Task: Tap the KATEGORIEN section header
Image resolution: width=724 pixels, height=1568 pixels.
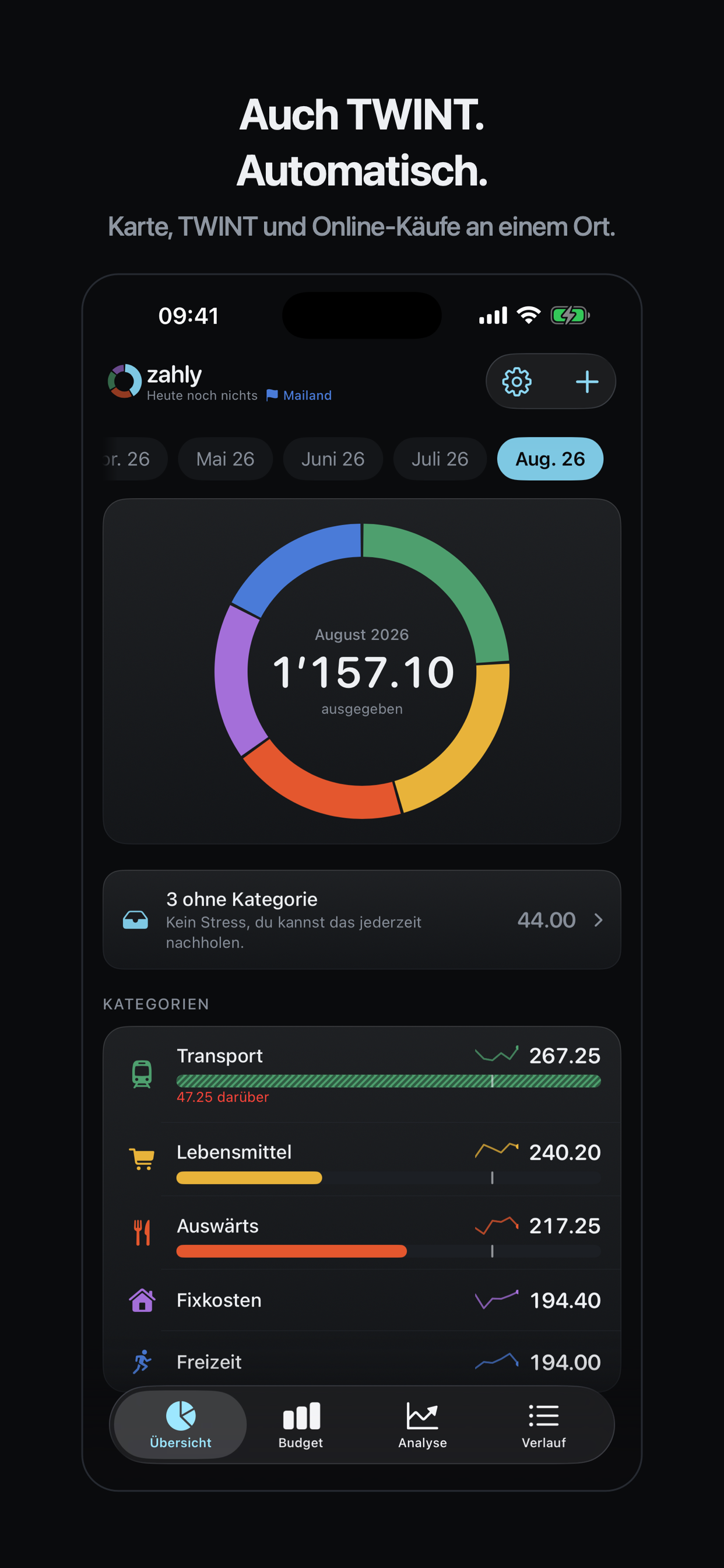Action: [x=156, y=1004]
